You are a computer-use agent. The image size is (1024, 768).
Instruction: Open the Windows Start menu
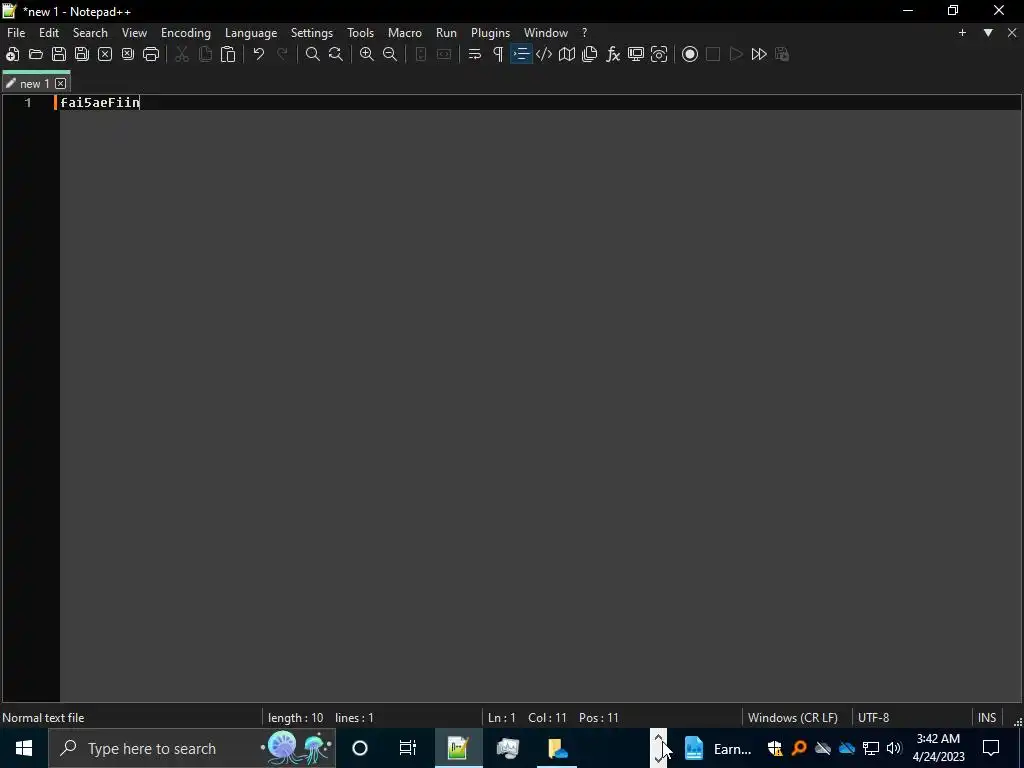click(24, 748)
